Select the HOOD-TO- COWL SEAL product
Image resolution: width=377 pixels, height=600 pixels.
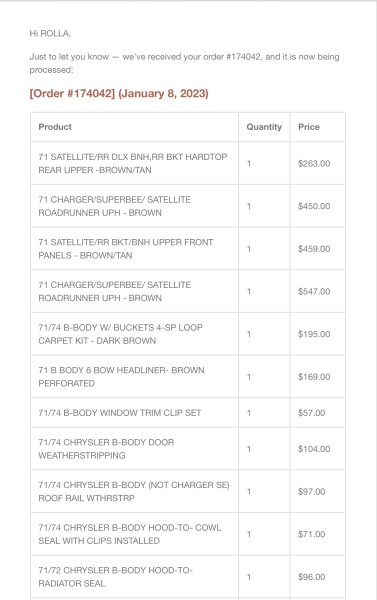(x=130, y=534)
